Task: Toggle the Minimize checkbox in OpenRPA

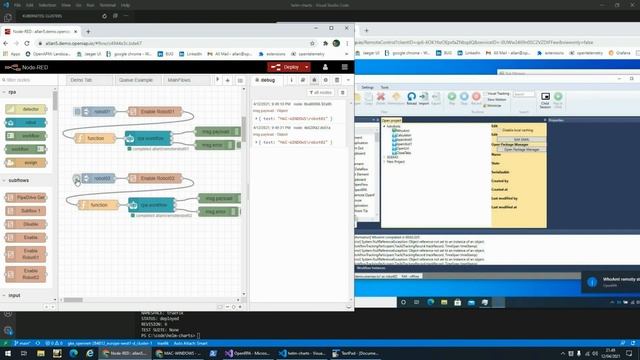Action: coord(485,106)
